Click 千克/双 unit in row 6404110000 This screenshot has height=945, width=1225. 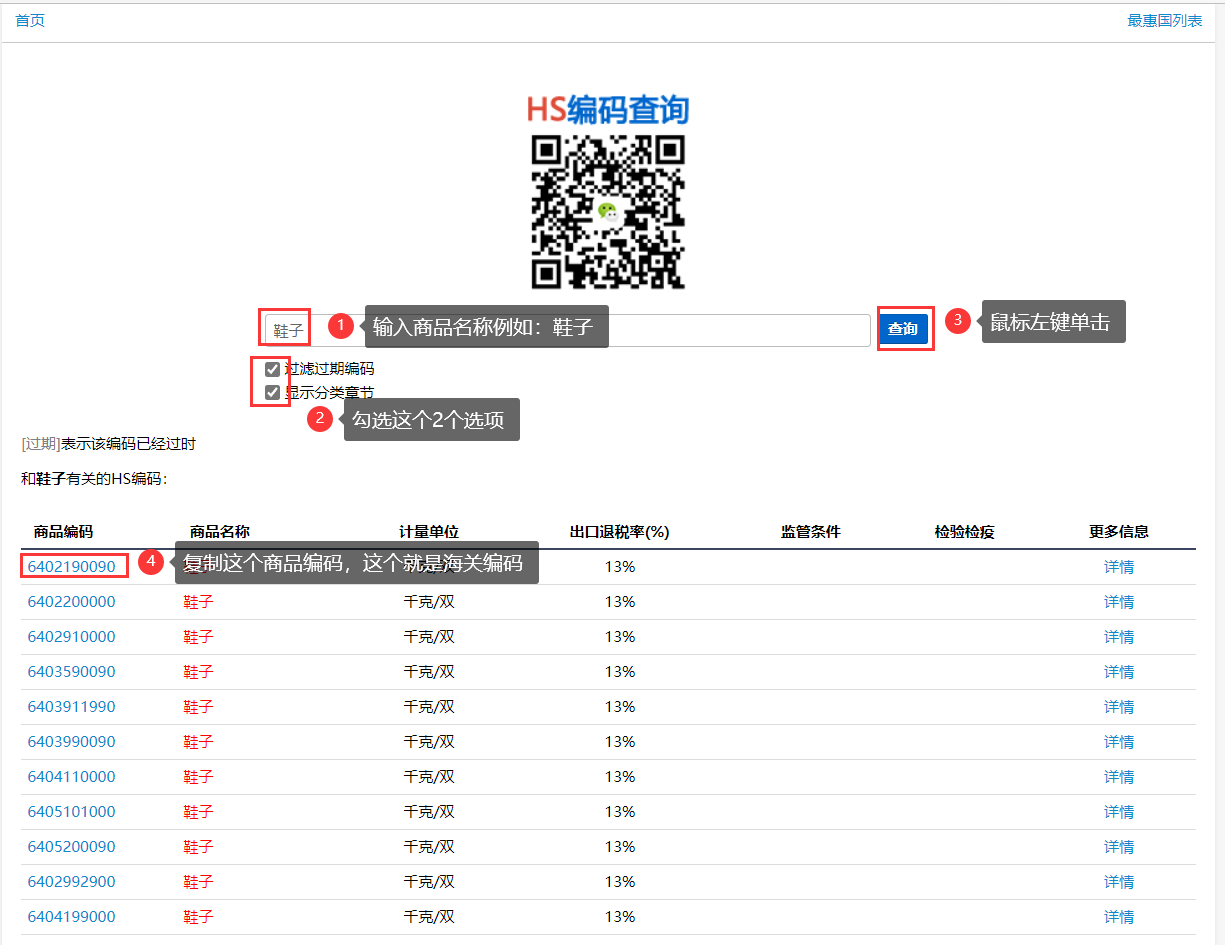[429, 777]
